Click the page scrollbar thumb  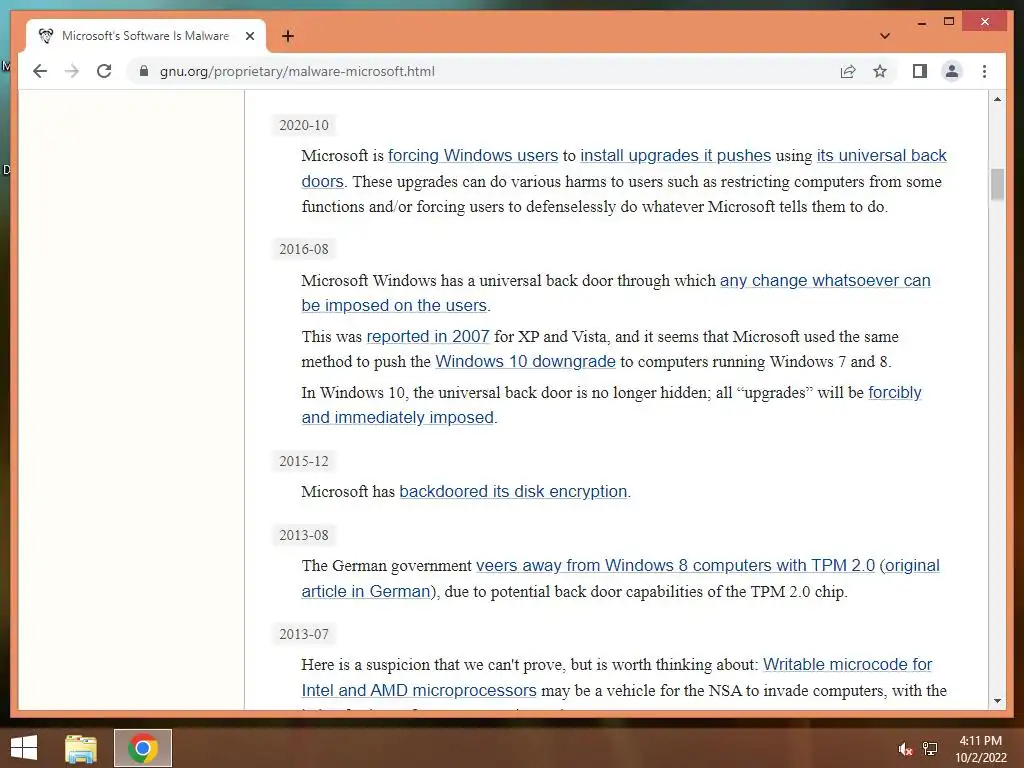coord(997,185)
